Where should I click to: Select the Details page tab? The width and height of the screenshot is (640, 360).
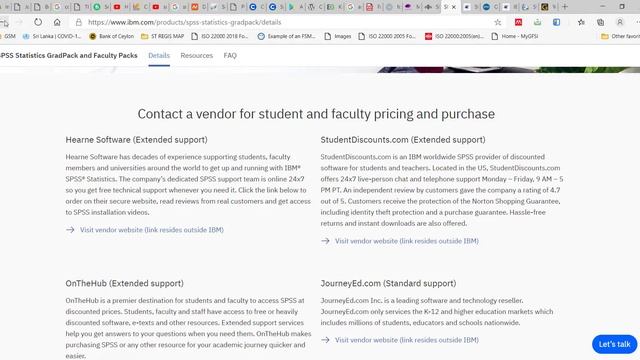(159, 56)
